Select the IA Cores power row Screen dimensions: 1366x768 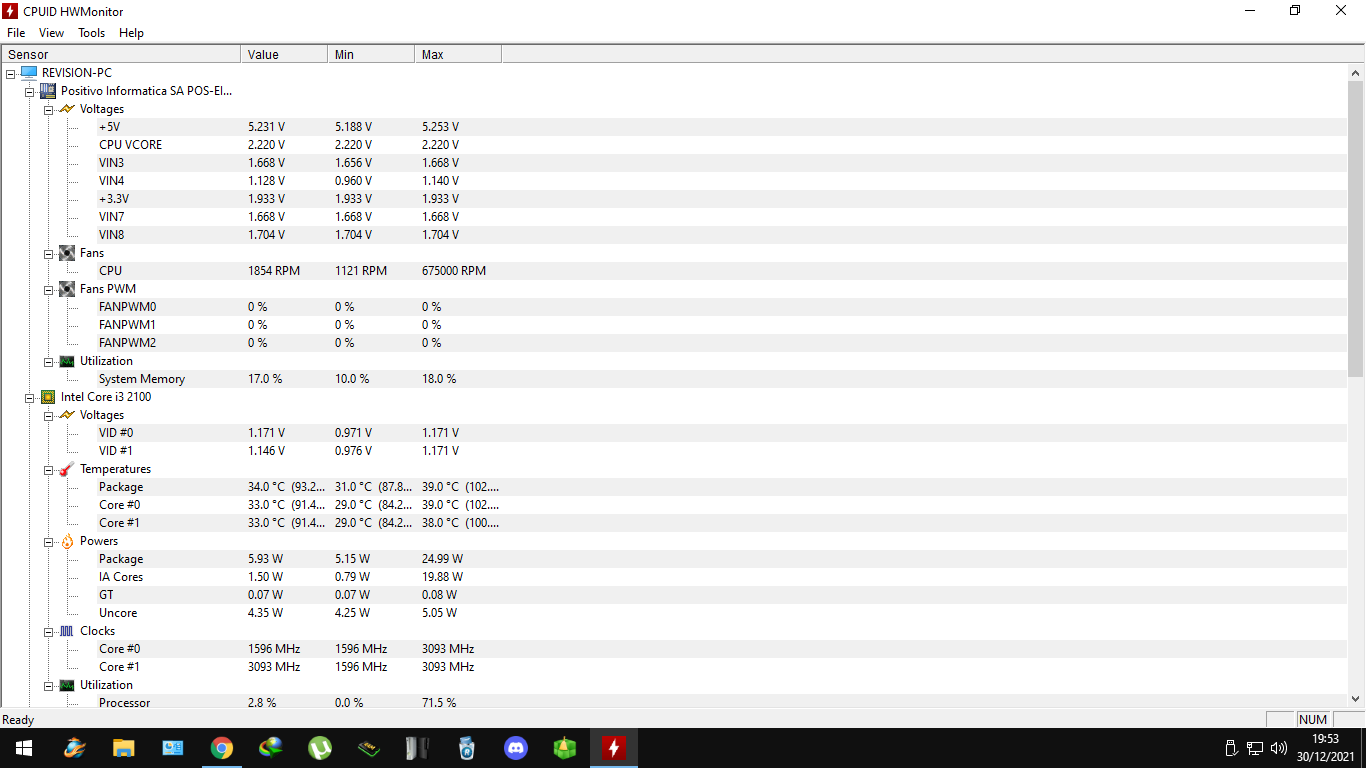pos(673,577)
